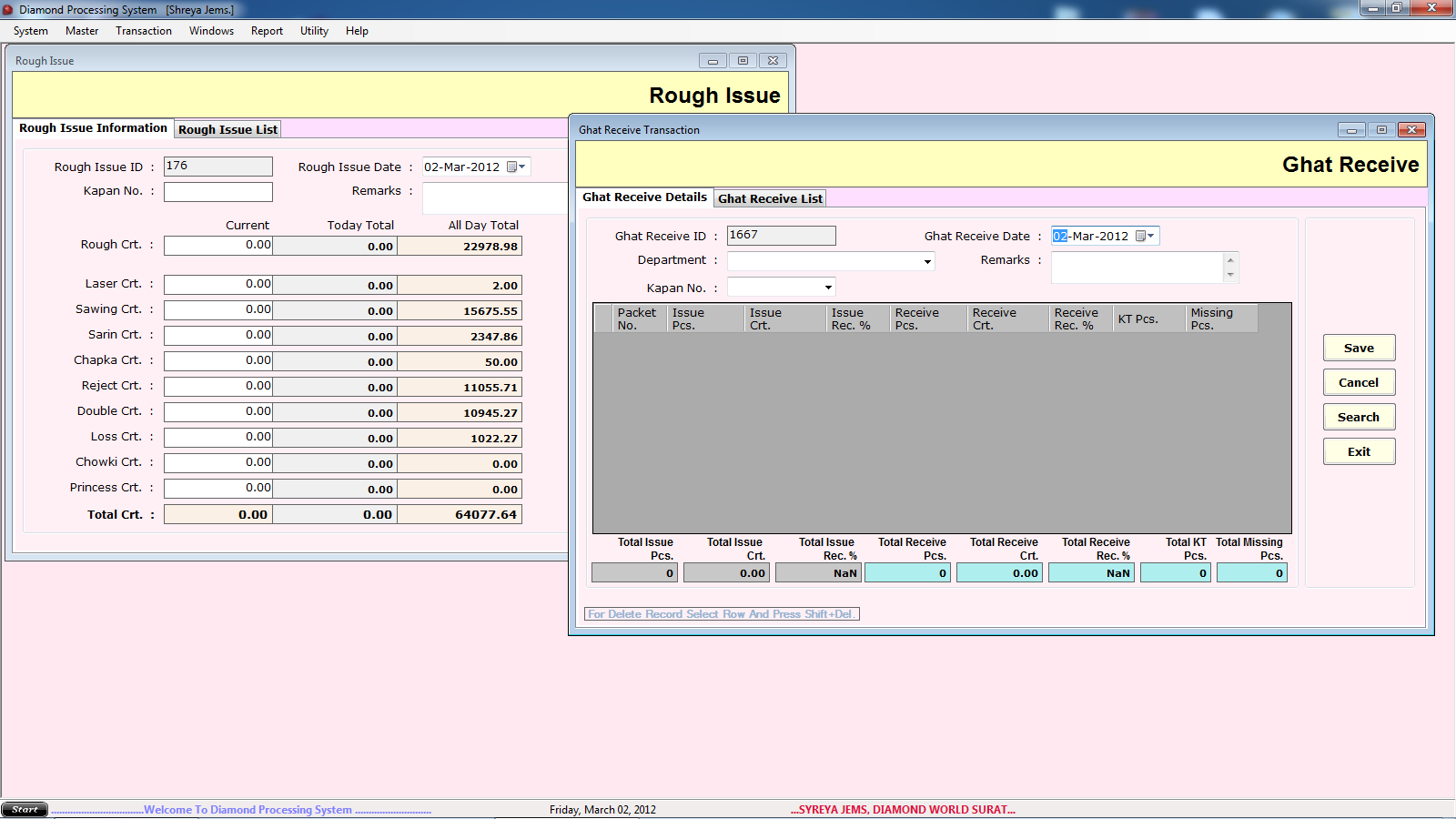This screenshot has width=1456, height=819.
Task: Click the Kapan No. field in Rough Issue
Action: click(217, 191)
